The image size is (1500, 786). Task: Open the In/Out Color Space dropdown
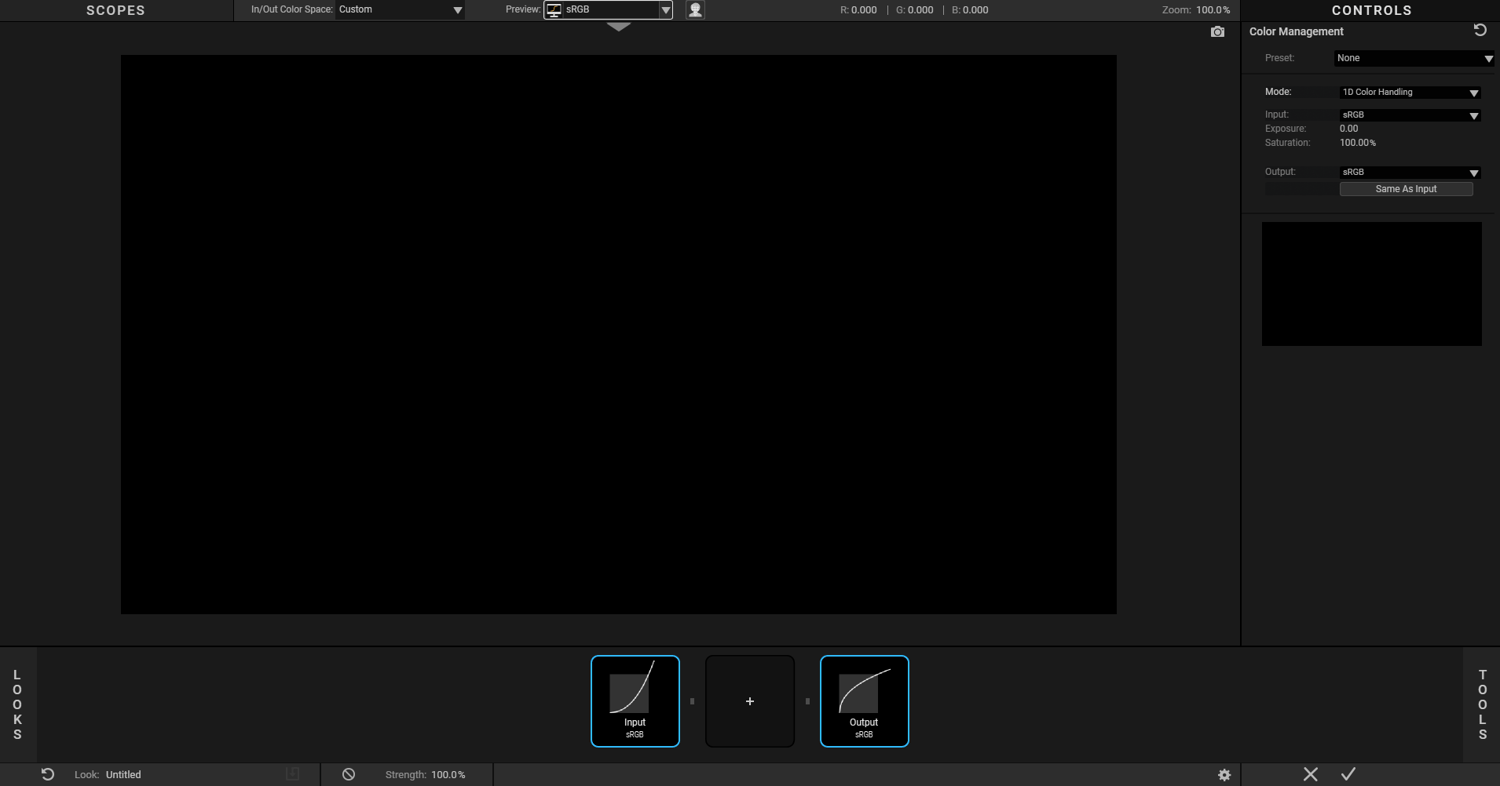click(x=400, y=10)
